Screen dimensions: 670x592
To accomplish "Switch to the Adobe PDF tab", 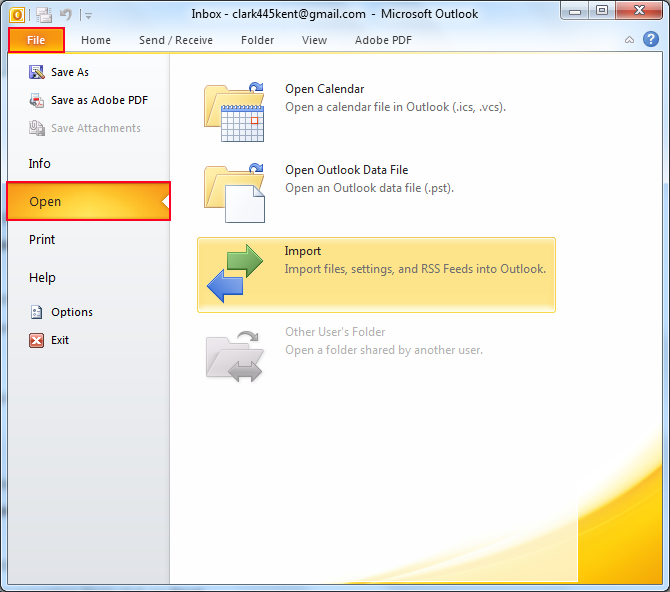I will coord(383,40).
